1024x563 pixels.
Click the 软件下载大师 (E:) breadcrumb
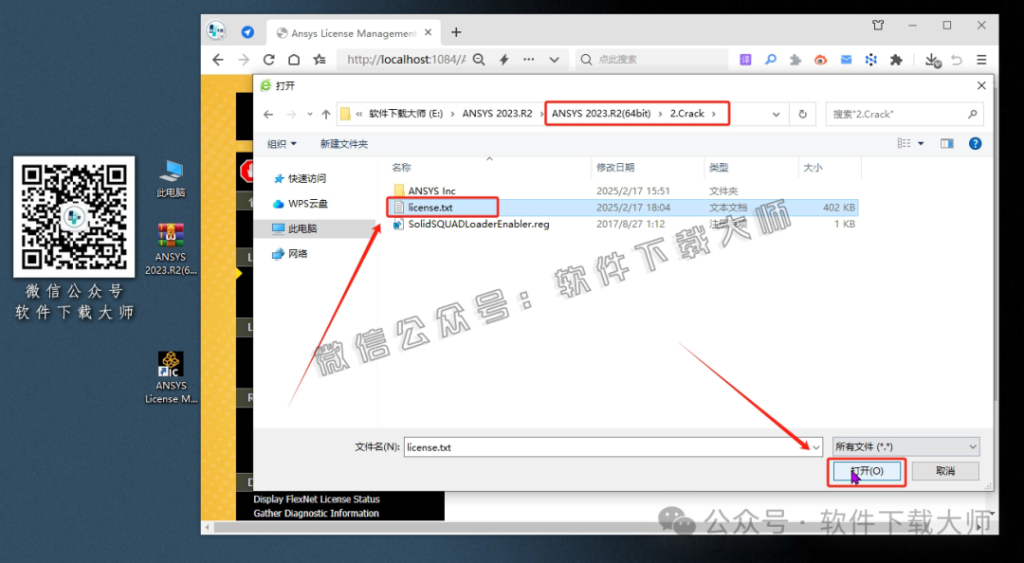pyautogui.click(x=406, y=114)
